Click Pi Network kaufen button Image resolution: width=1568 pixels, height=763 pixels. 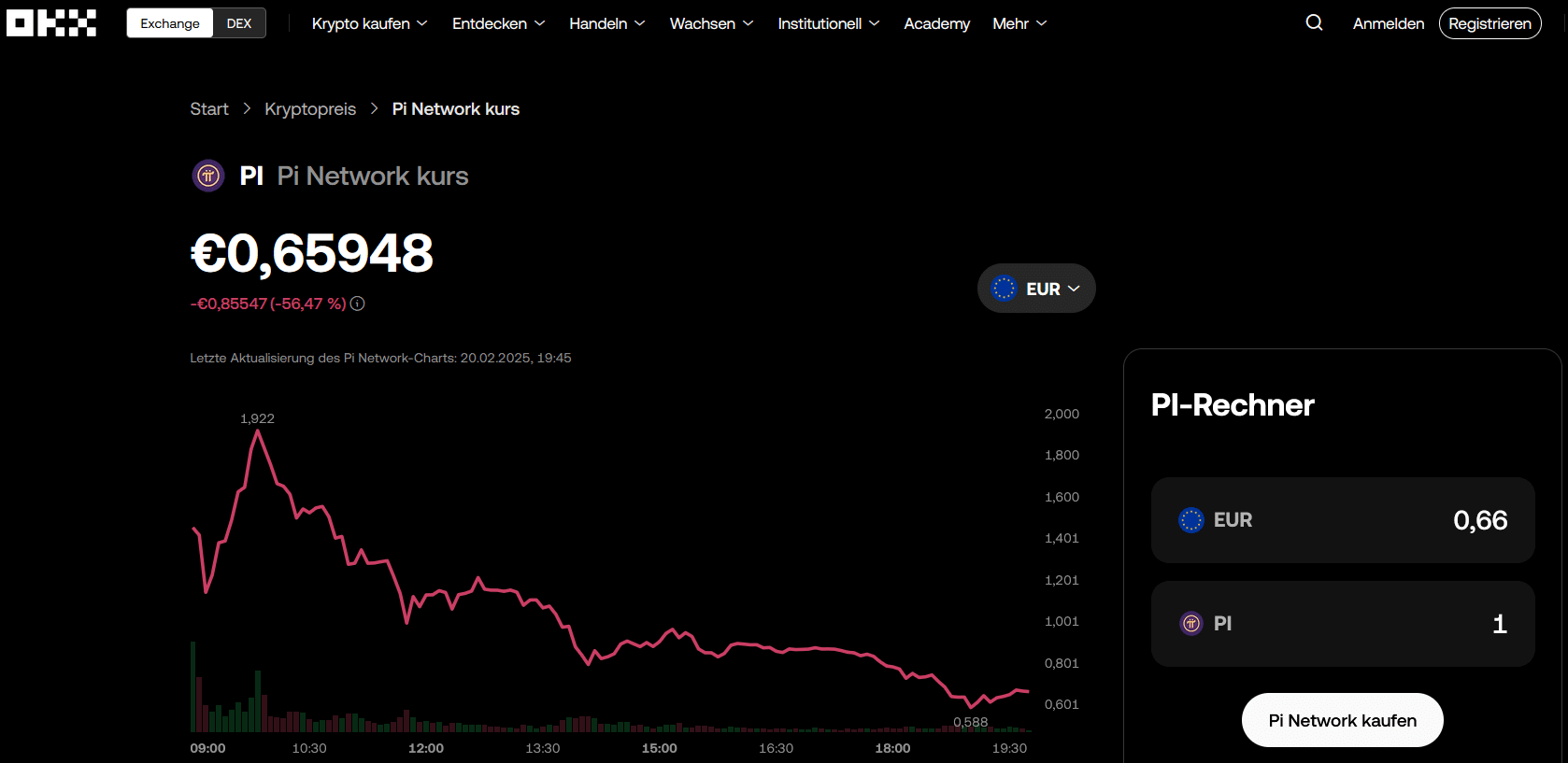1342,720
